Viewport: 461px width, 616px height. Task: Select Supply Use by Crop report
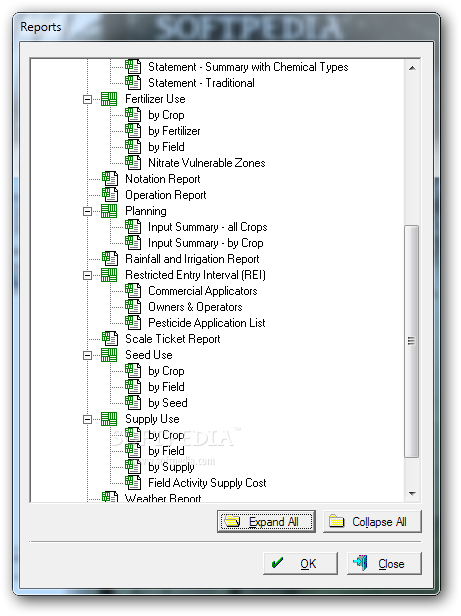[166, 435]
